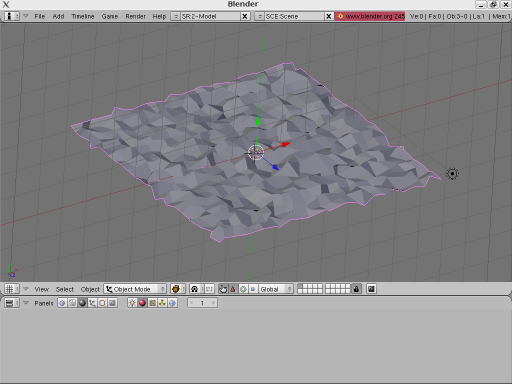Open the Object menu in 3D header

90,289
